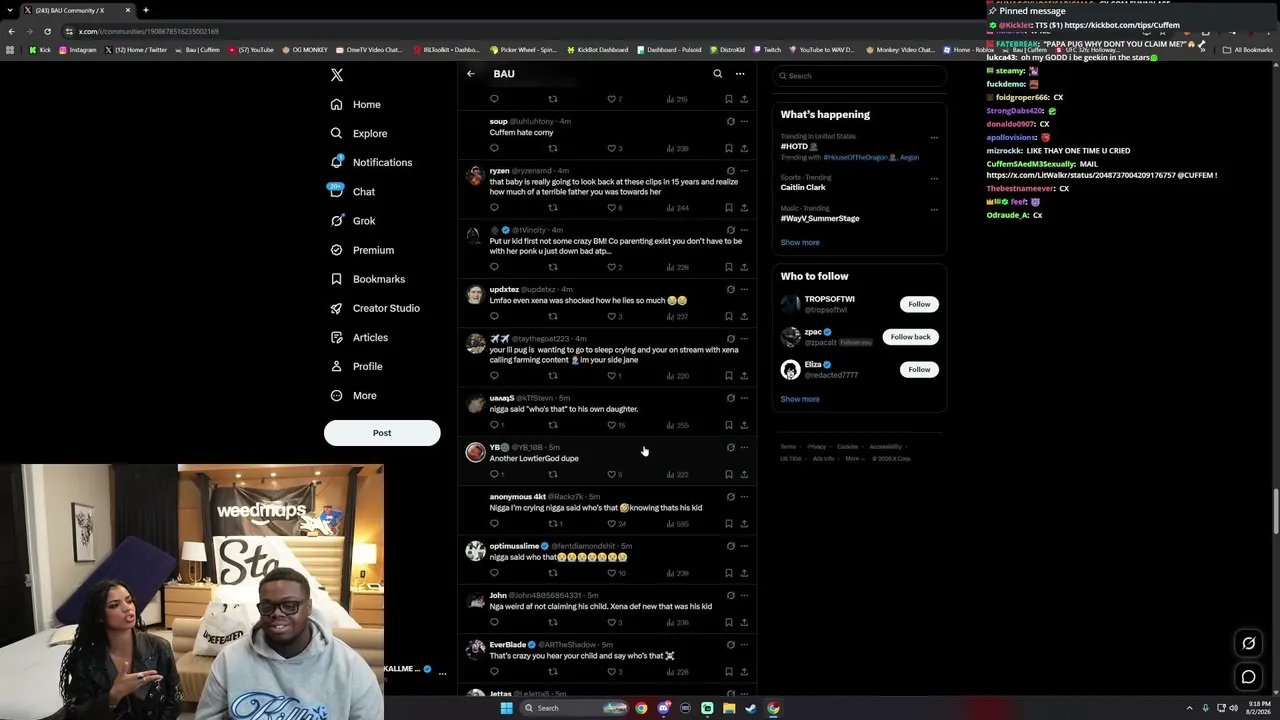Screen dimensions: 1280x720
Task: Open Chat in the sidebar
Action: (352, 191)
